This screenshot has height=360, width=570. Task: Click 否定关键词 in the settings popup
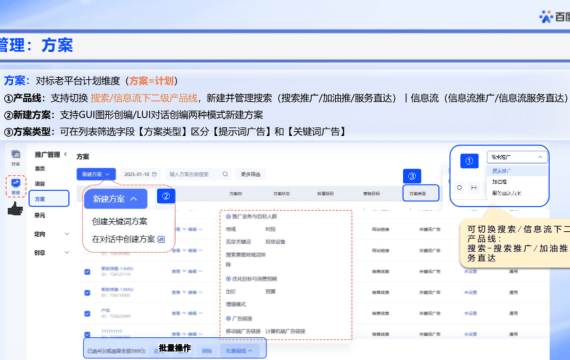pyautogui.click(x=238, y=242)
